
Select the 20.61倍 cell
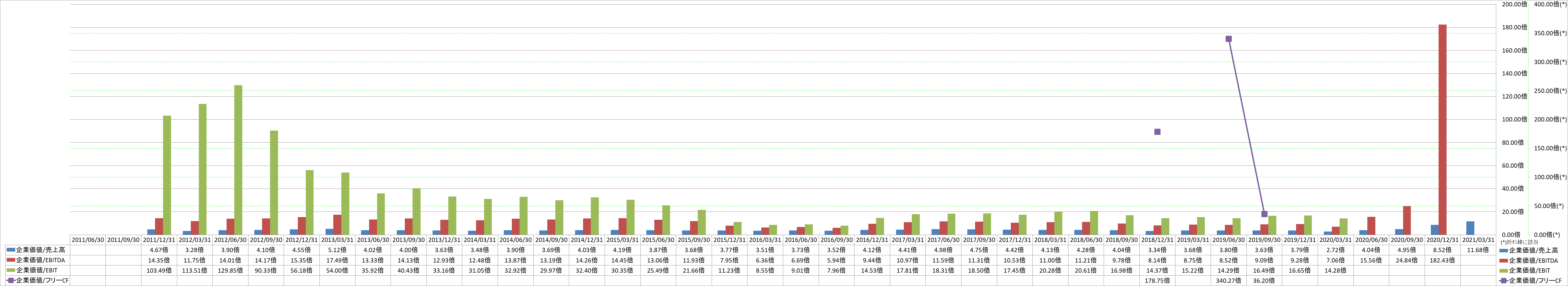(1086, 270)
